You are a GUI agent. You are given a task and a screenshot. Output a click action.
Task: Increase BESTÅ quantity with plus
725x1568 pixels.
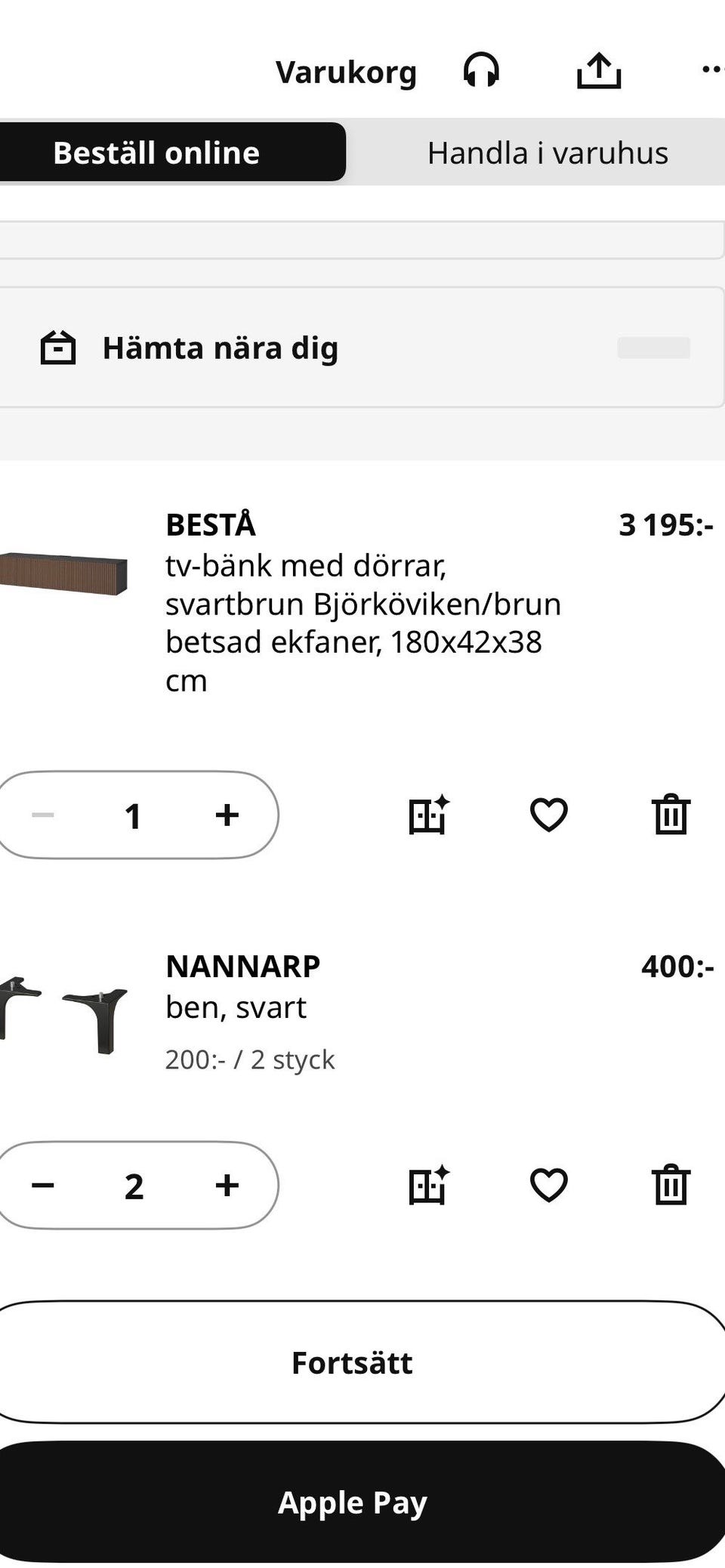227,815
